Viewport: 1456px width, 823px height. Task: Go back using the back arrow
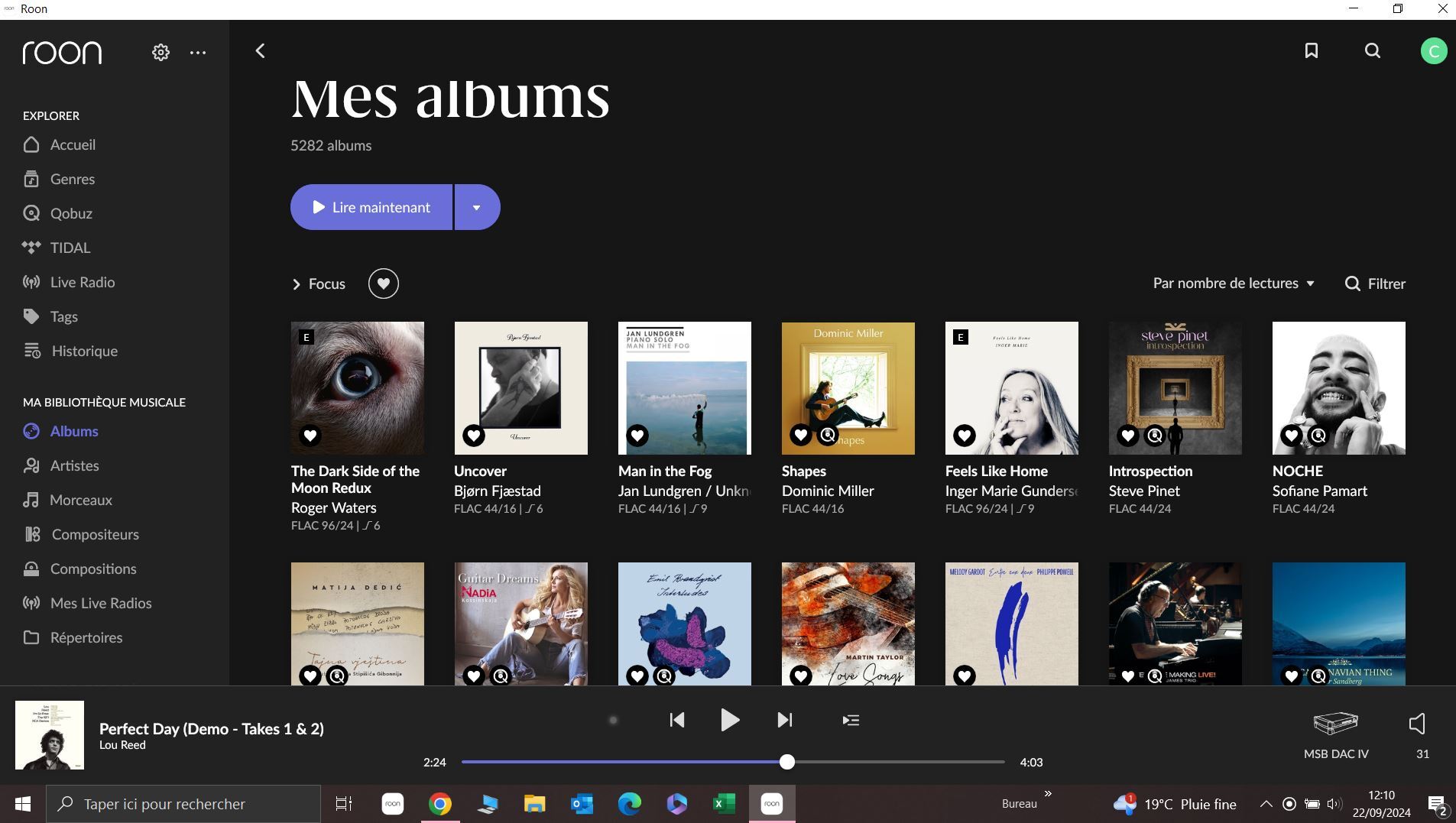pyautogui.click(x=260, y=51)
